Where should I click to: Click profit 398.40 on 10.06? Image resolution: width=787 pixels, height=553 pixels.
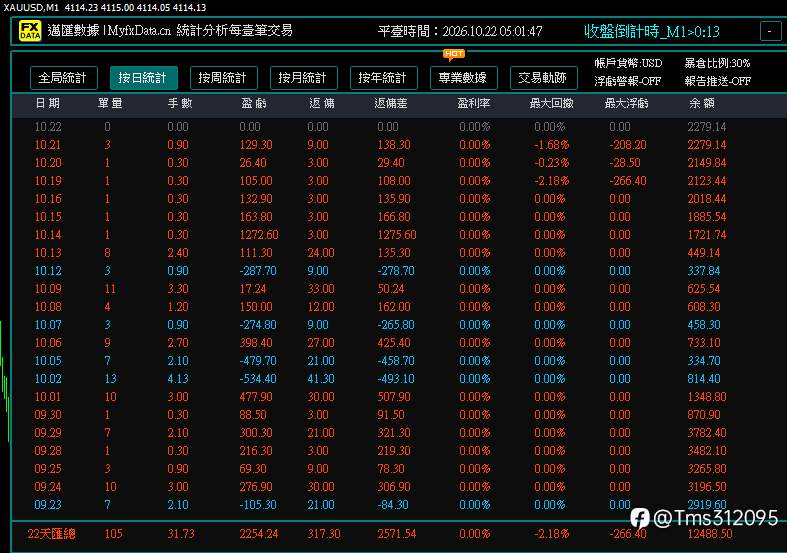256,343
